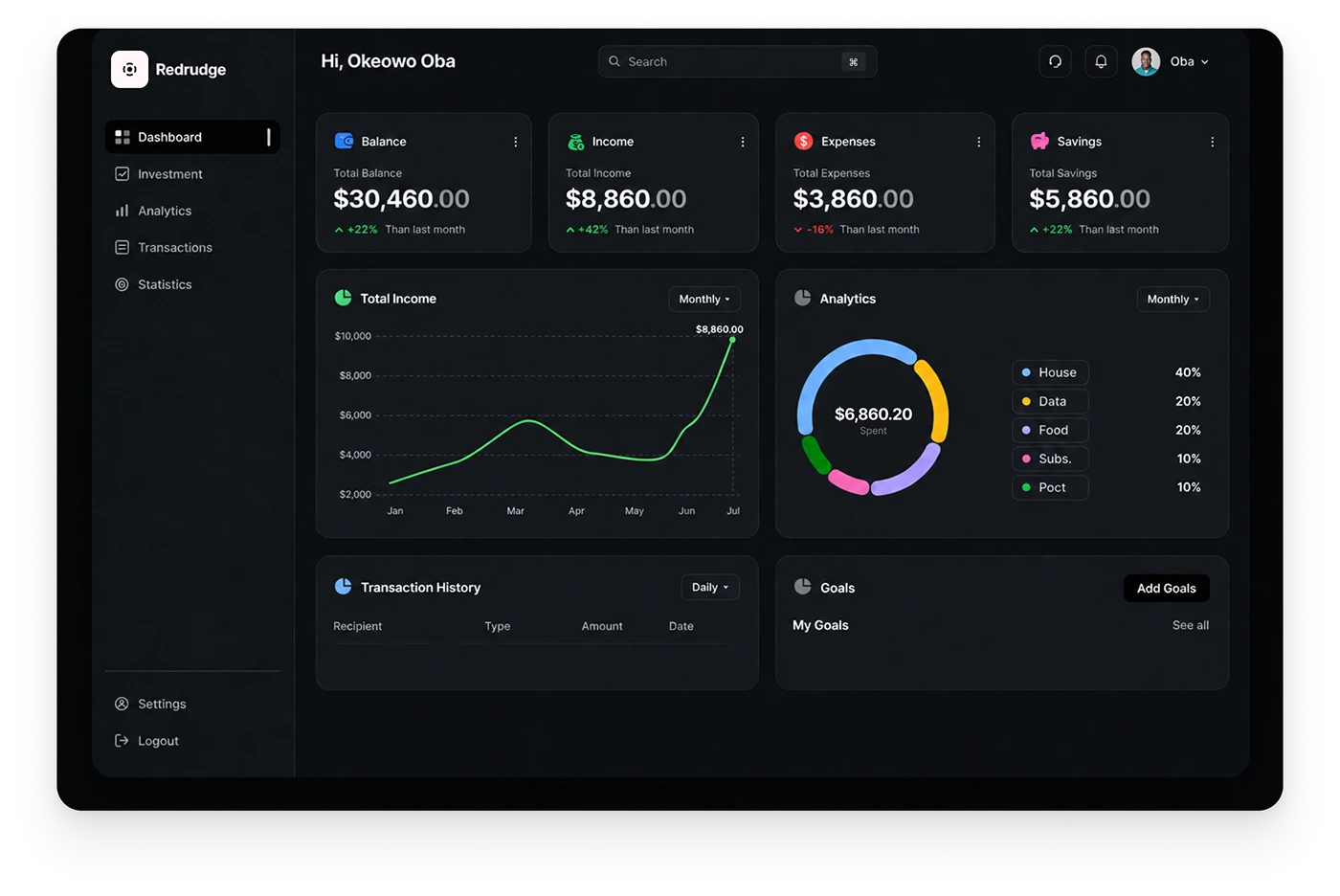Click the Goals panel pie icon
Viewport: 1340px width, 896px height.
[802, 587]
